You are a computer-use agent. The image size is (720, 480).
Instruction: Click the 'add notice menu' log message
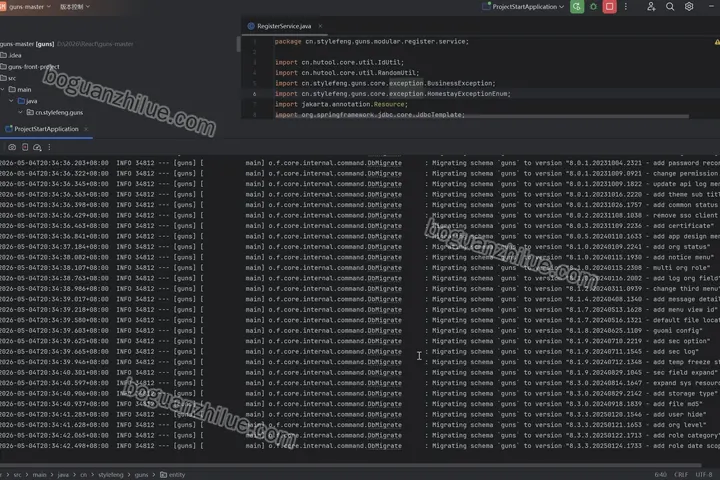pos(683,257)
